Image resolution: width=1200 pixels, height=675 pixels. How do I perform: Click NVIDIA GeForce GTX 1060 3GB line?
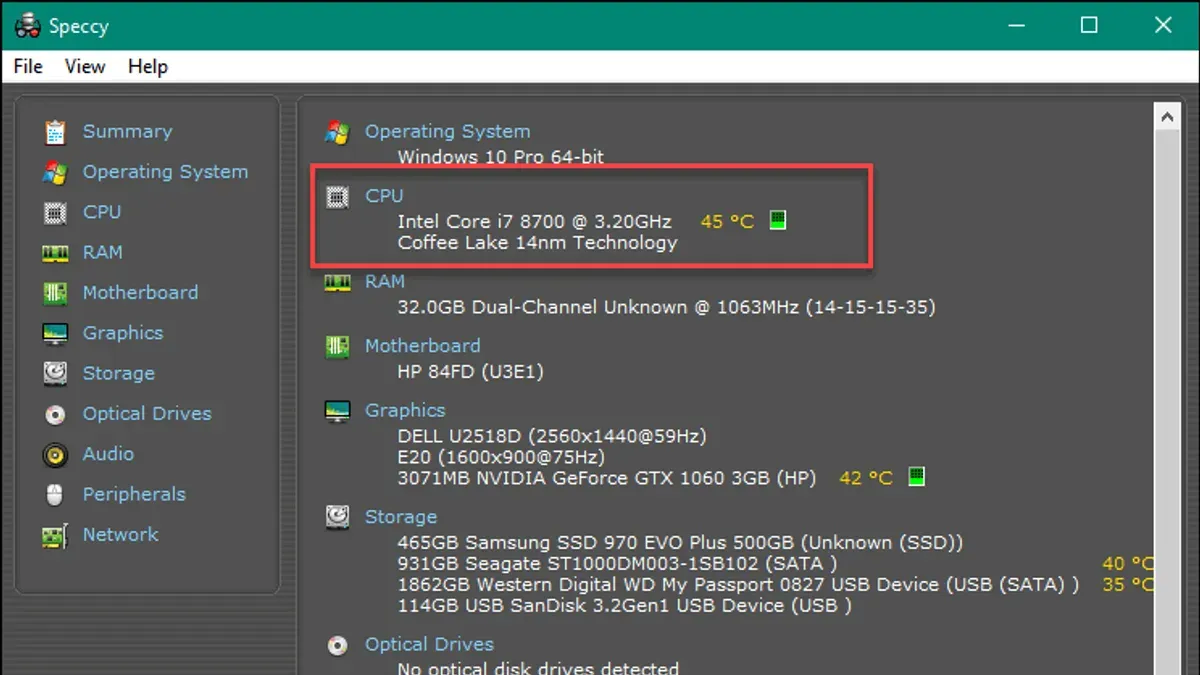point(607,478)
